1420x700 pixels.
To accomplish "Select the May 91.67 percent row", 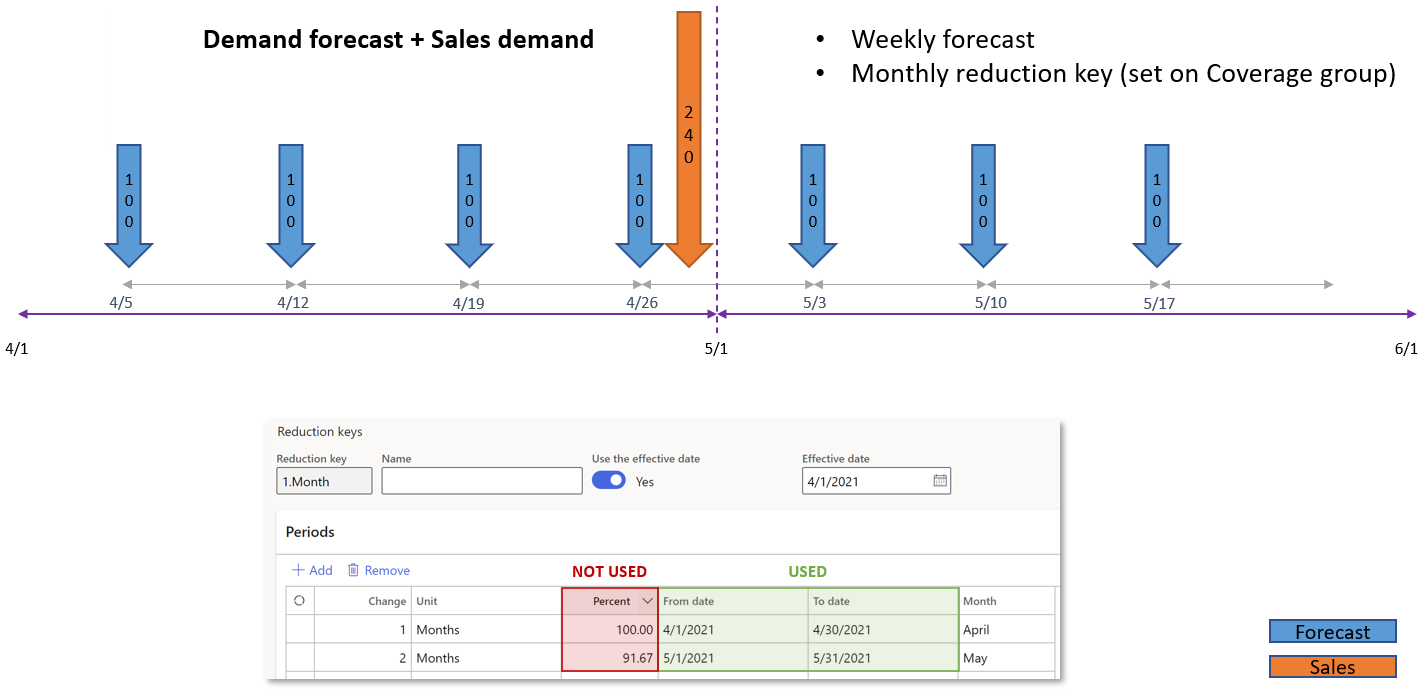I will pyautogui.click(x=670, y=658).
